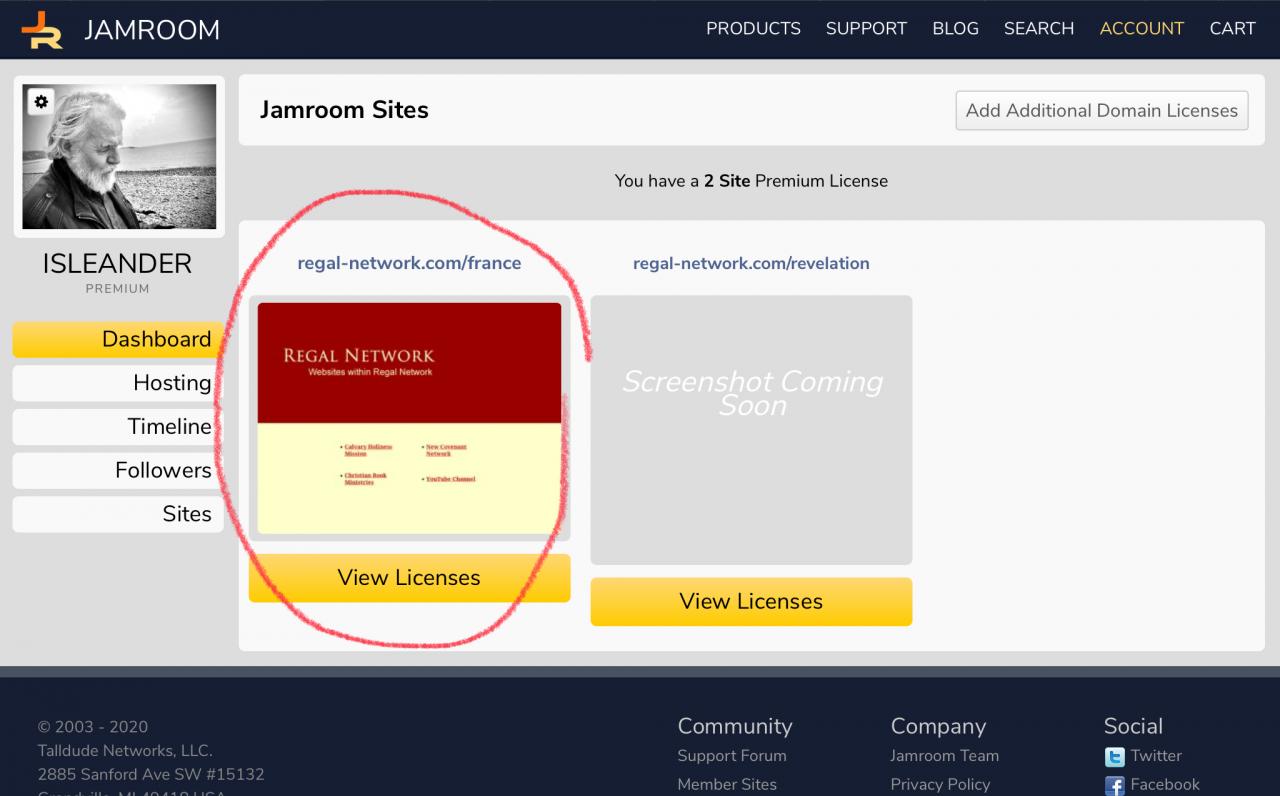Click the Regal Network site screenshot thumbnail
The height and width of the screenshot is (796, 1280).
pos(409,418)
